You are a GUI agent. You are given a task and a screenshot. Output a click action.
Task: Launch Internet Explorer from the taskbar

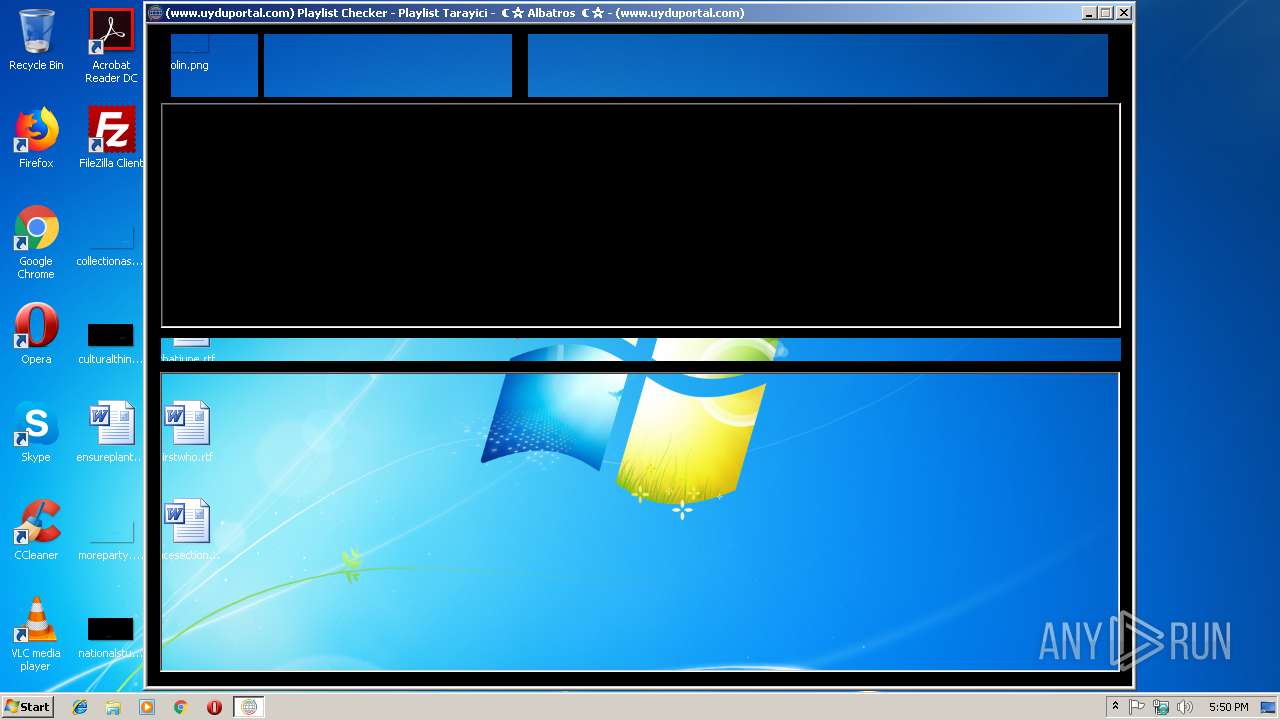[80, 707]
